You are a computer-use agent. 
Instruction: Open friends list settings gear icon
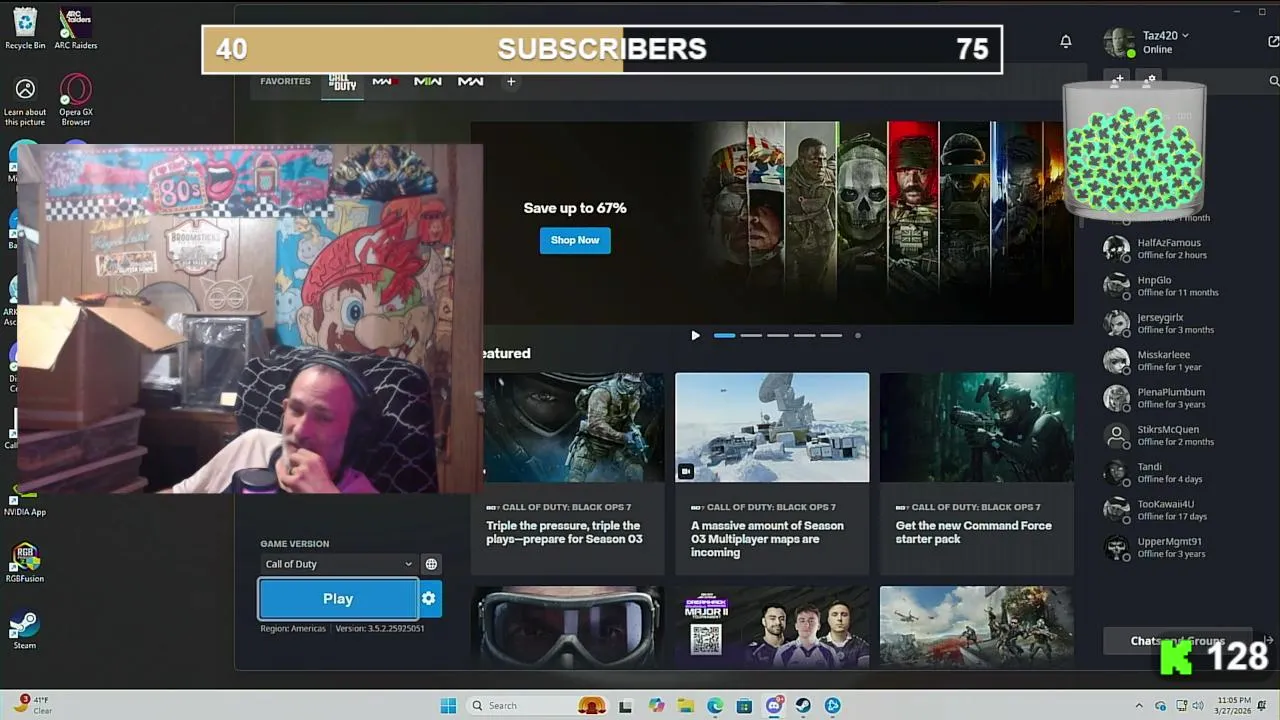tap(1151, 79)
